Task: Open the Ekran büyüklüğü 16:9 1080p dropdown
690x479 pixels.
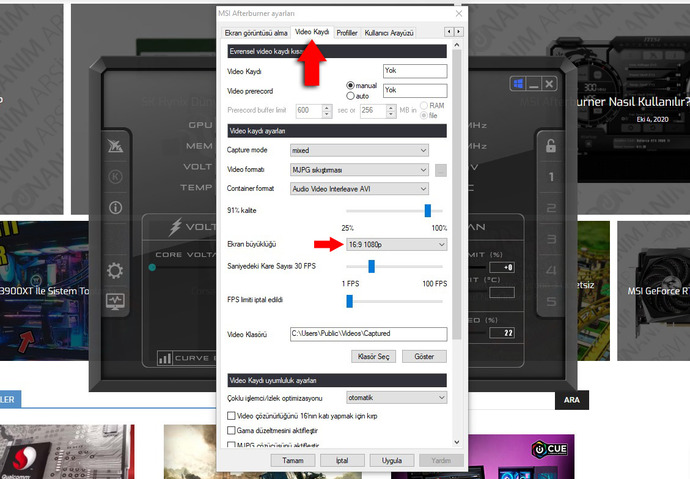Action: pos(396,245)
